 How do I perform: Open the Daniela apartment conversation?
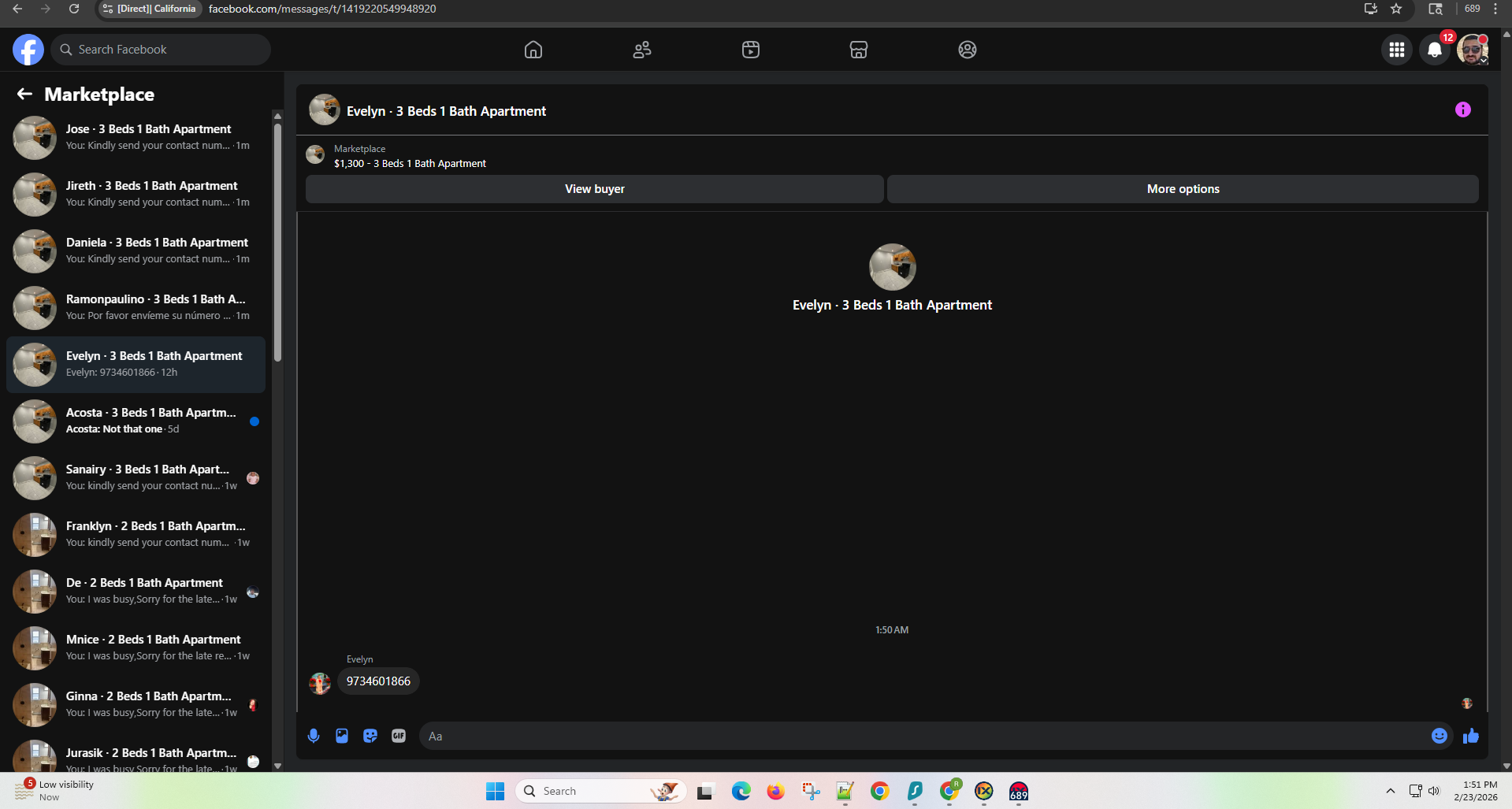coord(136,250)
